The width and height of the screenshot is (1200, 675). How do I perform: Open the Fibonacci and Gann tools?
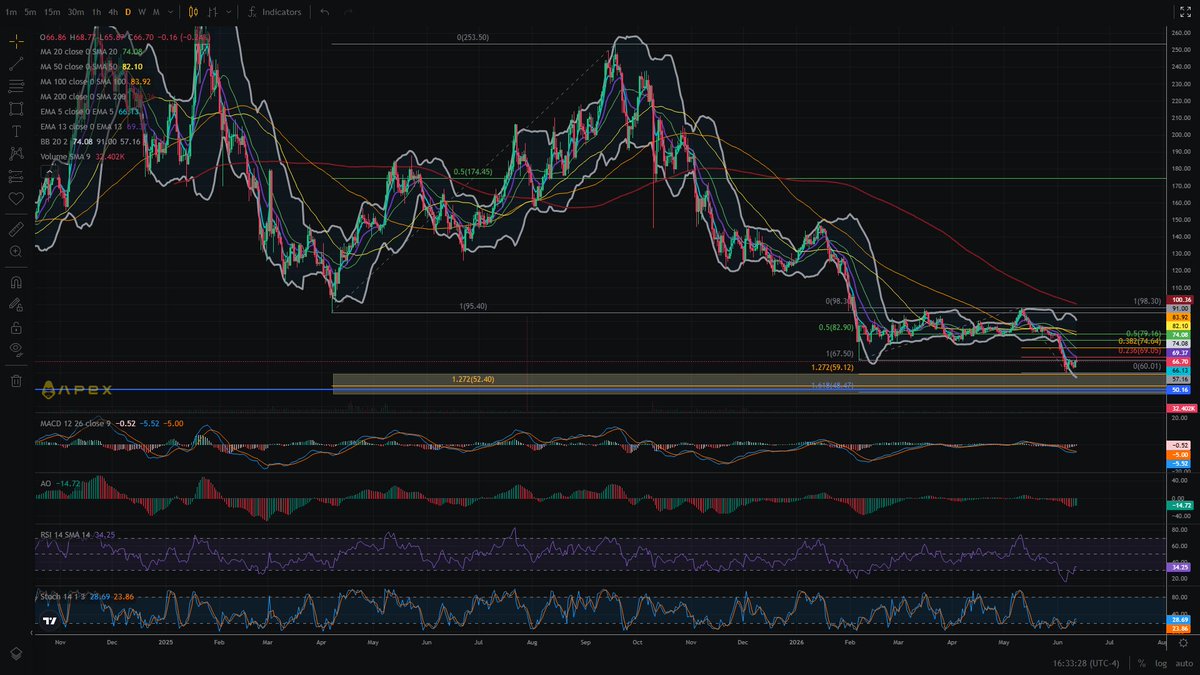(16, 86)
